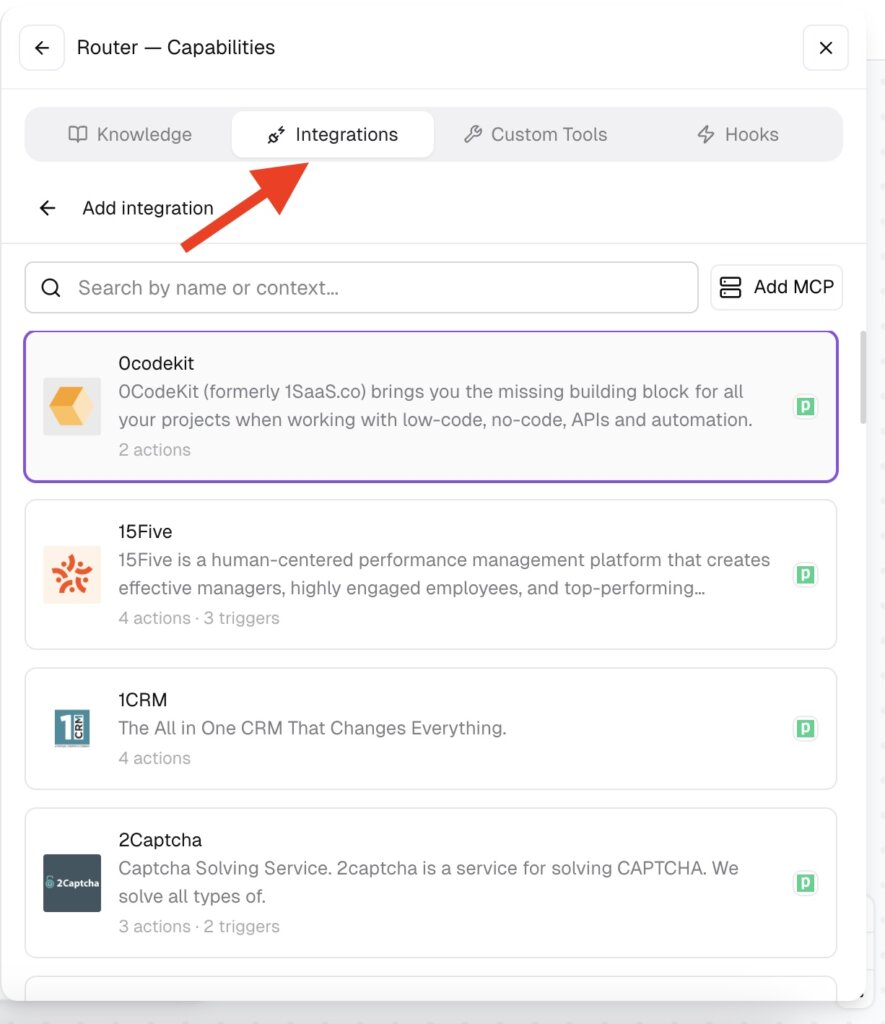Click '4 actions · 3 triggers' under 15Five
885x1024 pixels.
[x=199, y=618]
